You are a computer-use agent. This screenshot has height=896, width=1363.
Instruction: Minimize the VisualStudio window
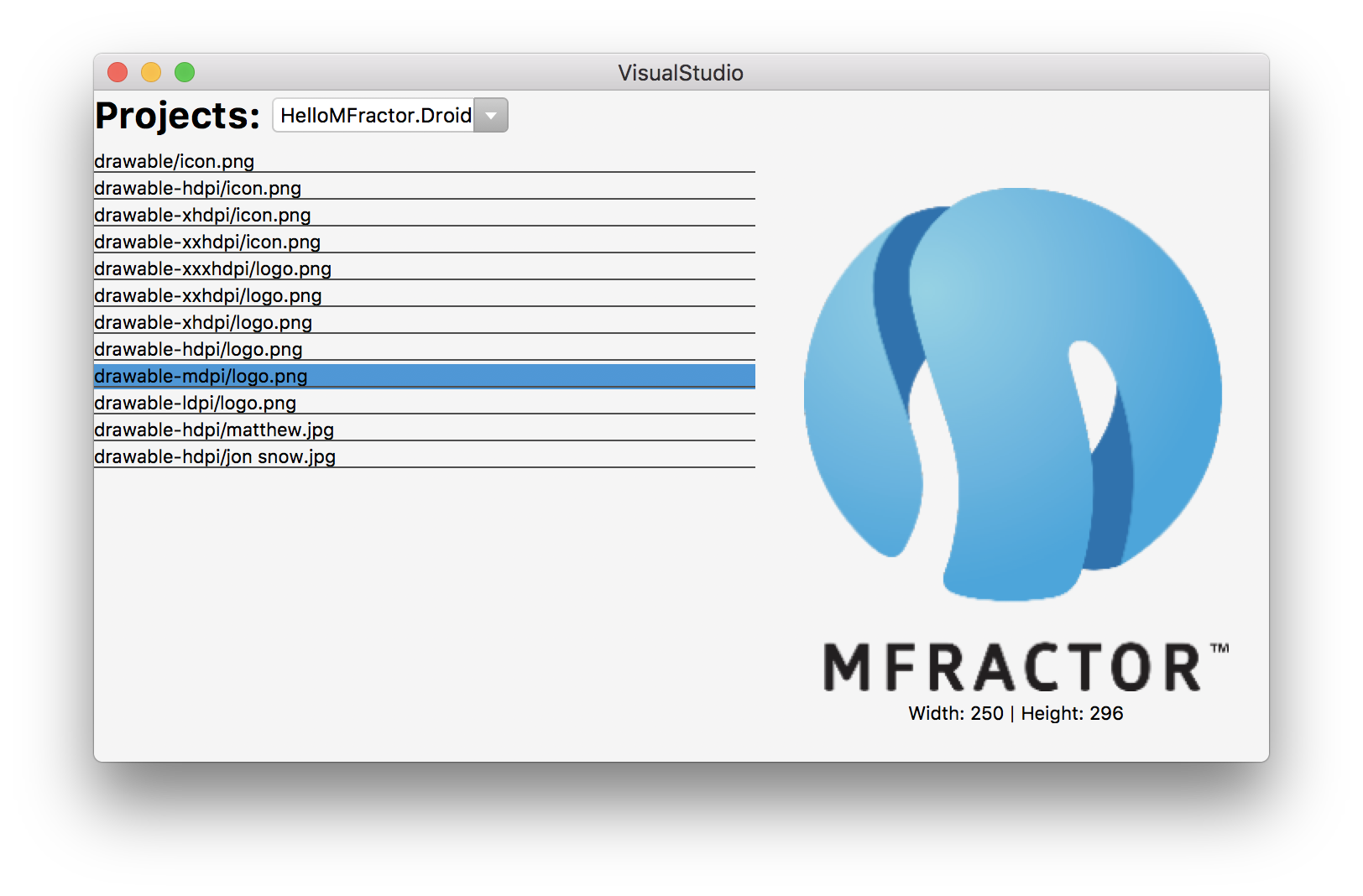(x=151, y=72)
